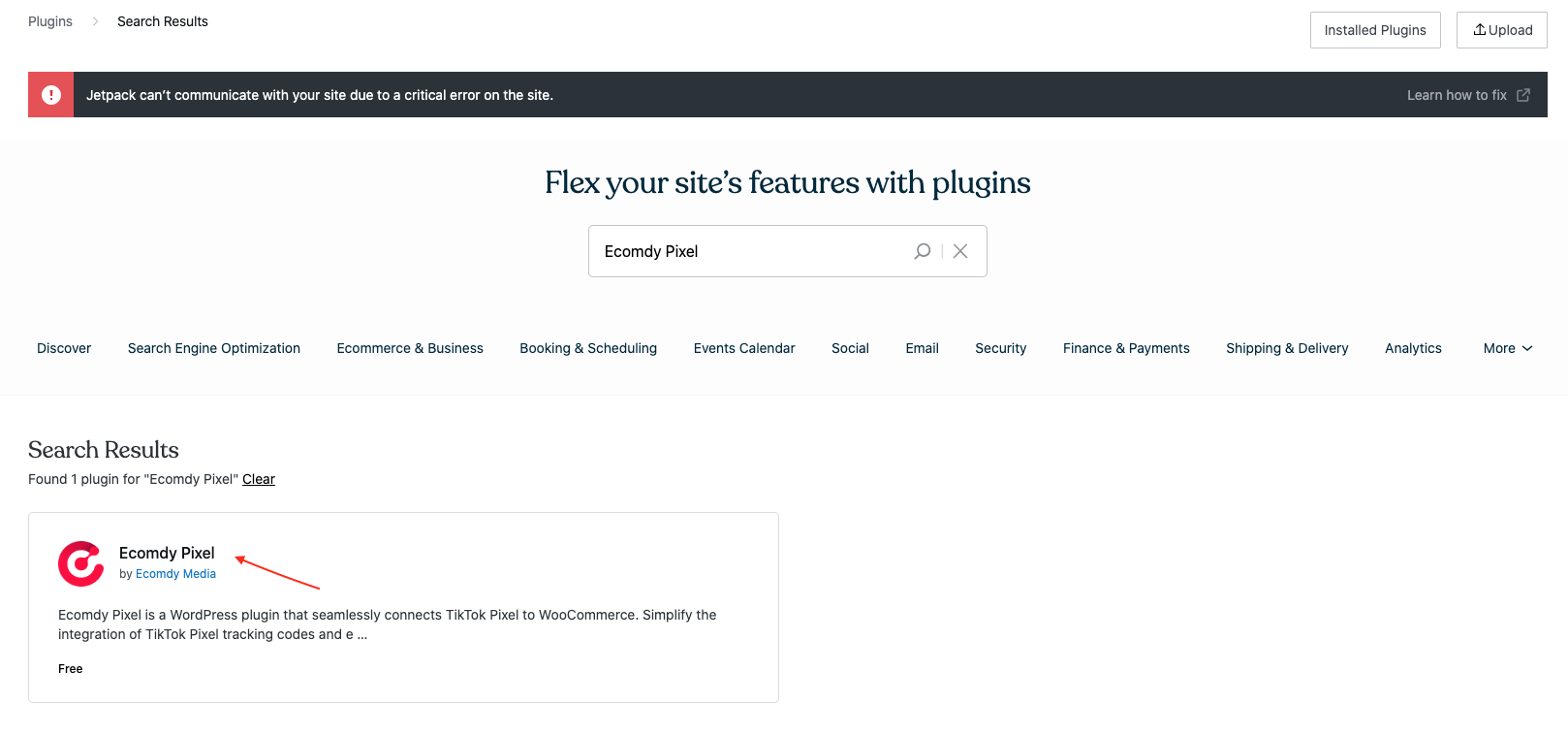Go to Plugins breadcrumb

(x=50, y=21)
